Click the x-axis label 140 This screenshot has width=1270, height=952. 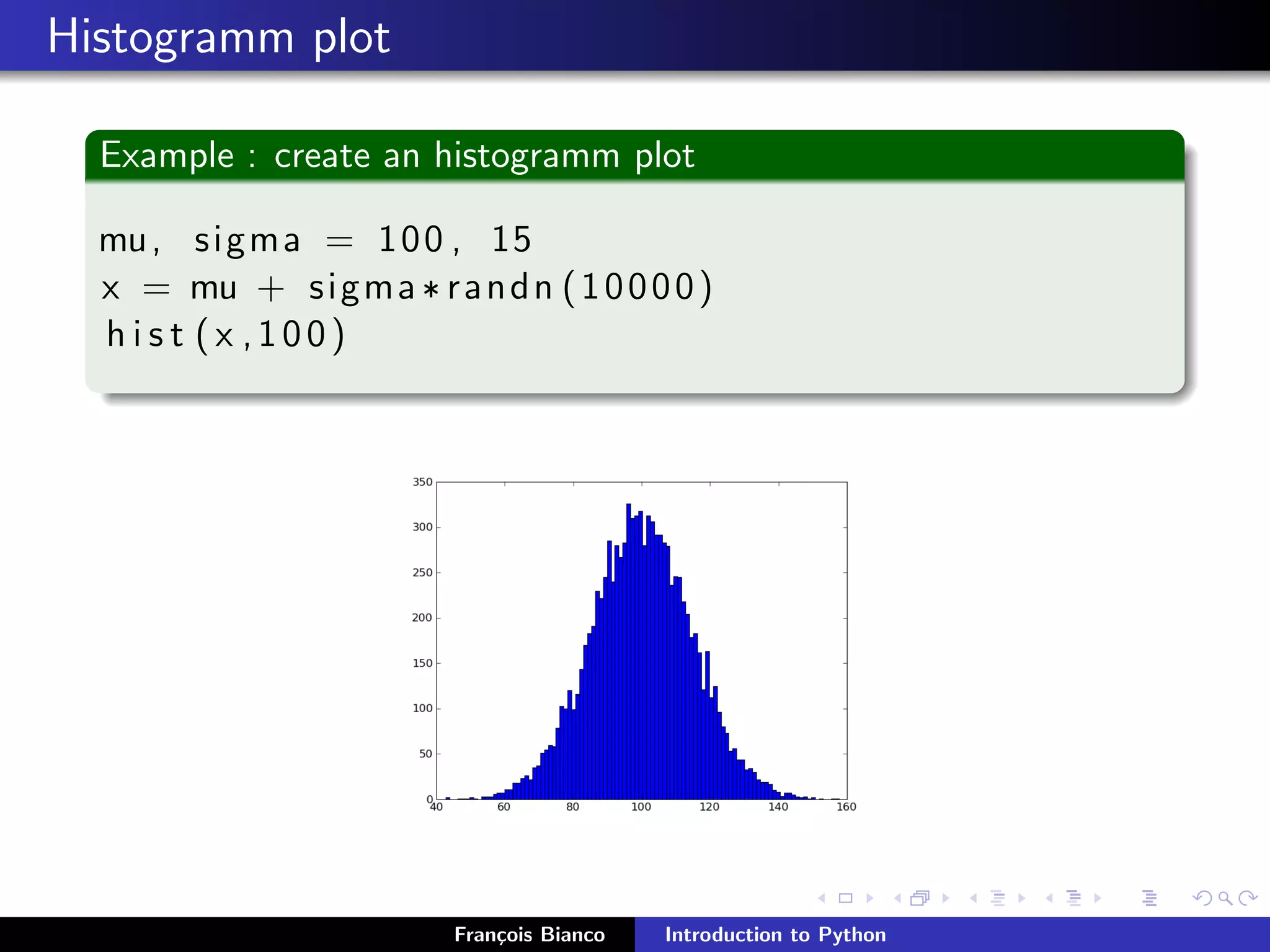pyautogui.click(x=778, y=806)
